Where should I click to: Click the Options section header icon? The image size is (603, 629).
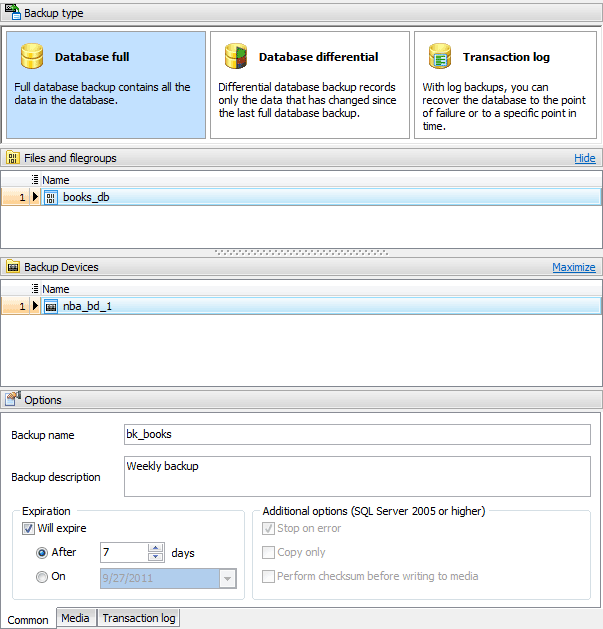click(13, 399)
